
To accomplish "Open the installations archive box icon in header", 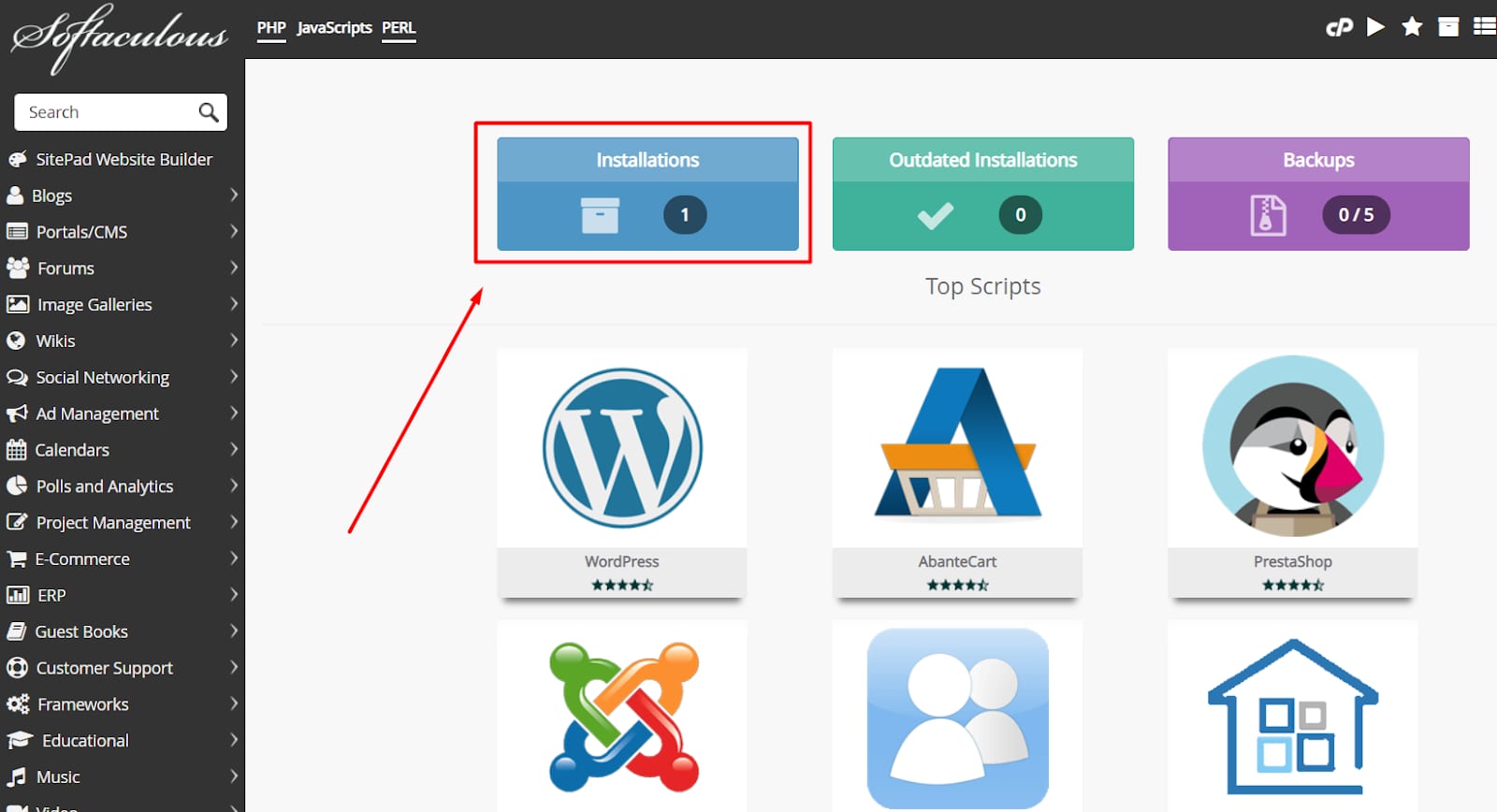I will 1448,27.
